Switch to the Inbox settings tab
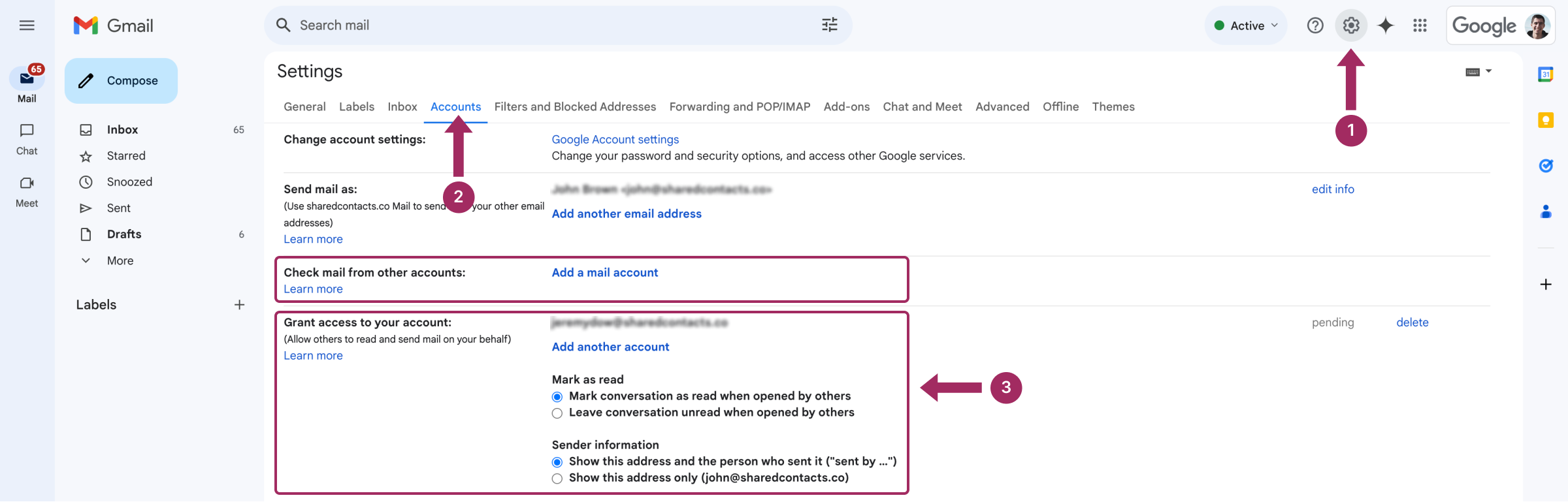The width and height of the screenshot is (1568, 502). (402, 107)
